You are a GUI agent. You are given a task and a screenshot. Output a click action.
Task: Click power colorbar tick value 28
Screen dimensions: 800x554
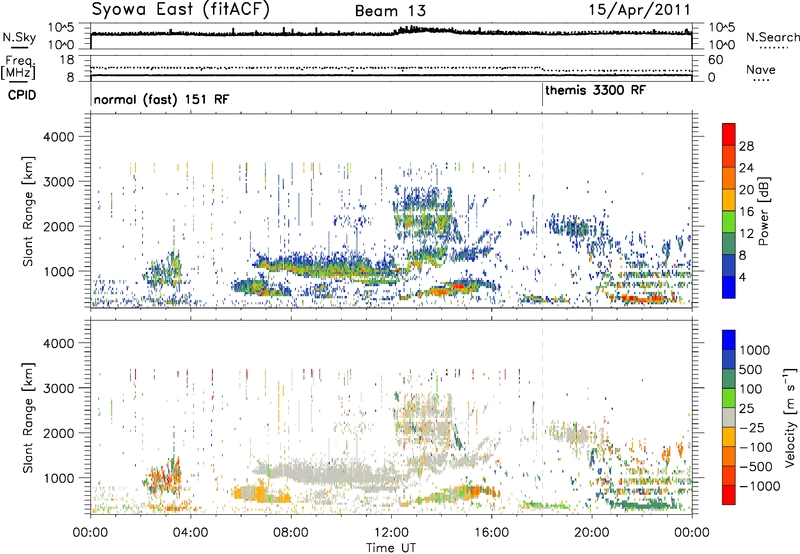[746, 146]
